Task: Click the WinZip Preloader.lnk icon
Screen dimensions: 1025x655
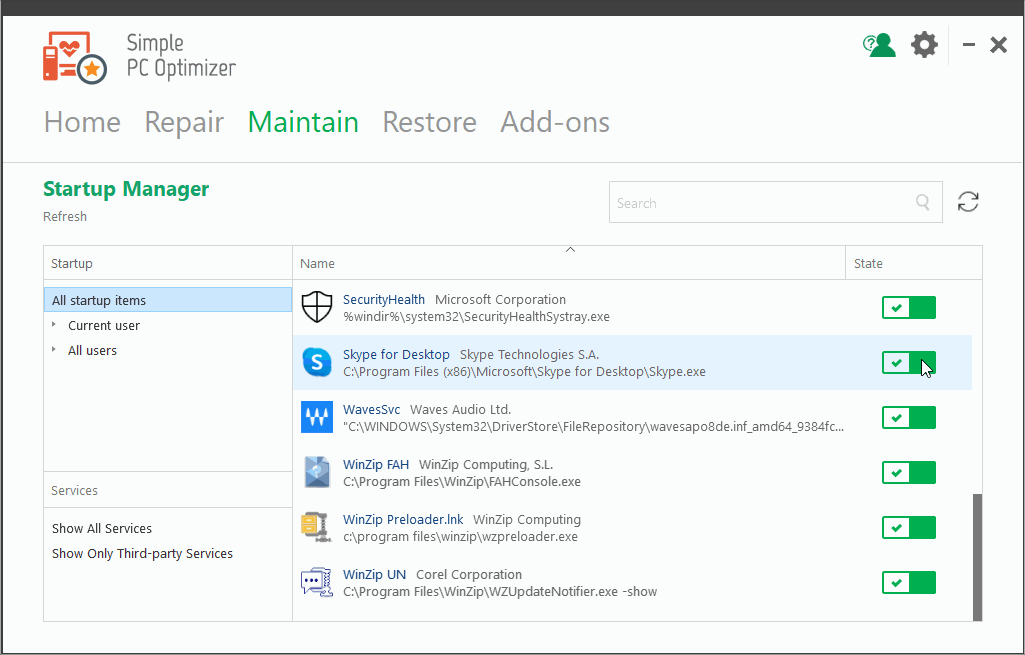Action: [317, 527]
